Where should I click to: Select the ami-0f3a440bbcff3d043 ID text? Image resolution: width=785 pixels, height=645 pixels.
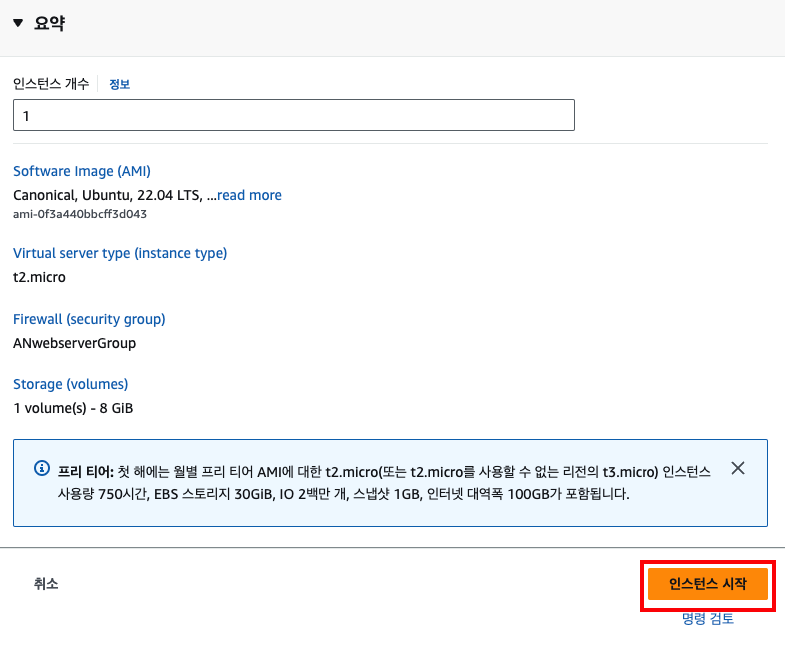(x=80, y=214)
